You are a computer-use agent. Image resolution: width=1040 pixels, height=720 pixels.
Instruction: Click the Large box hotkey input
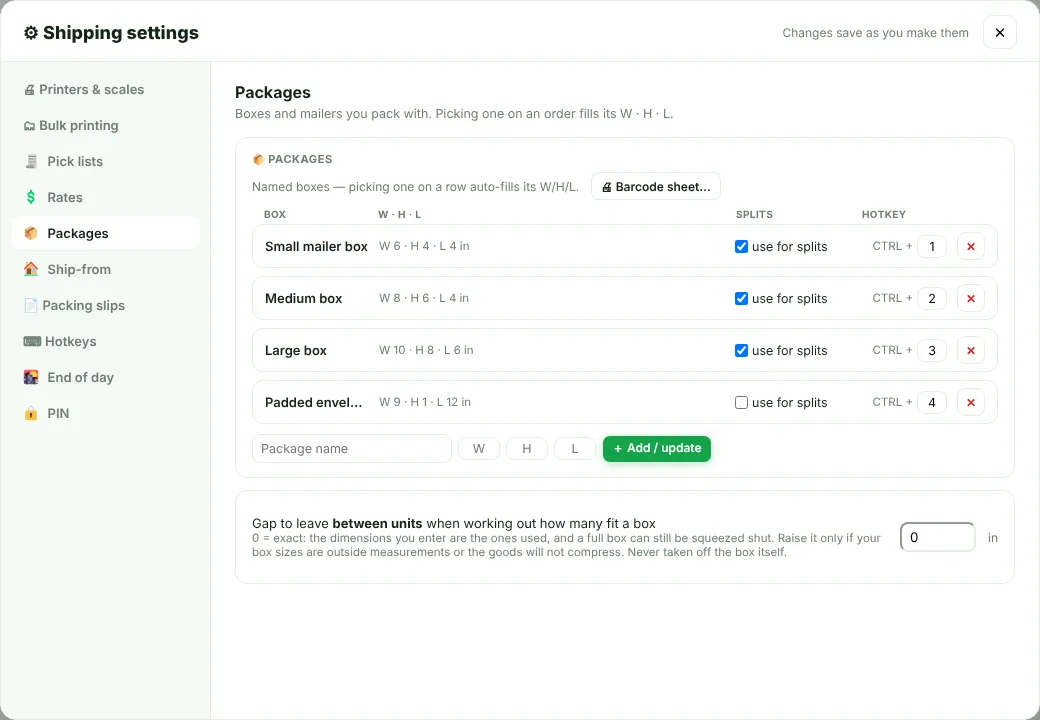932,350
